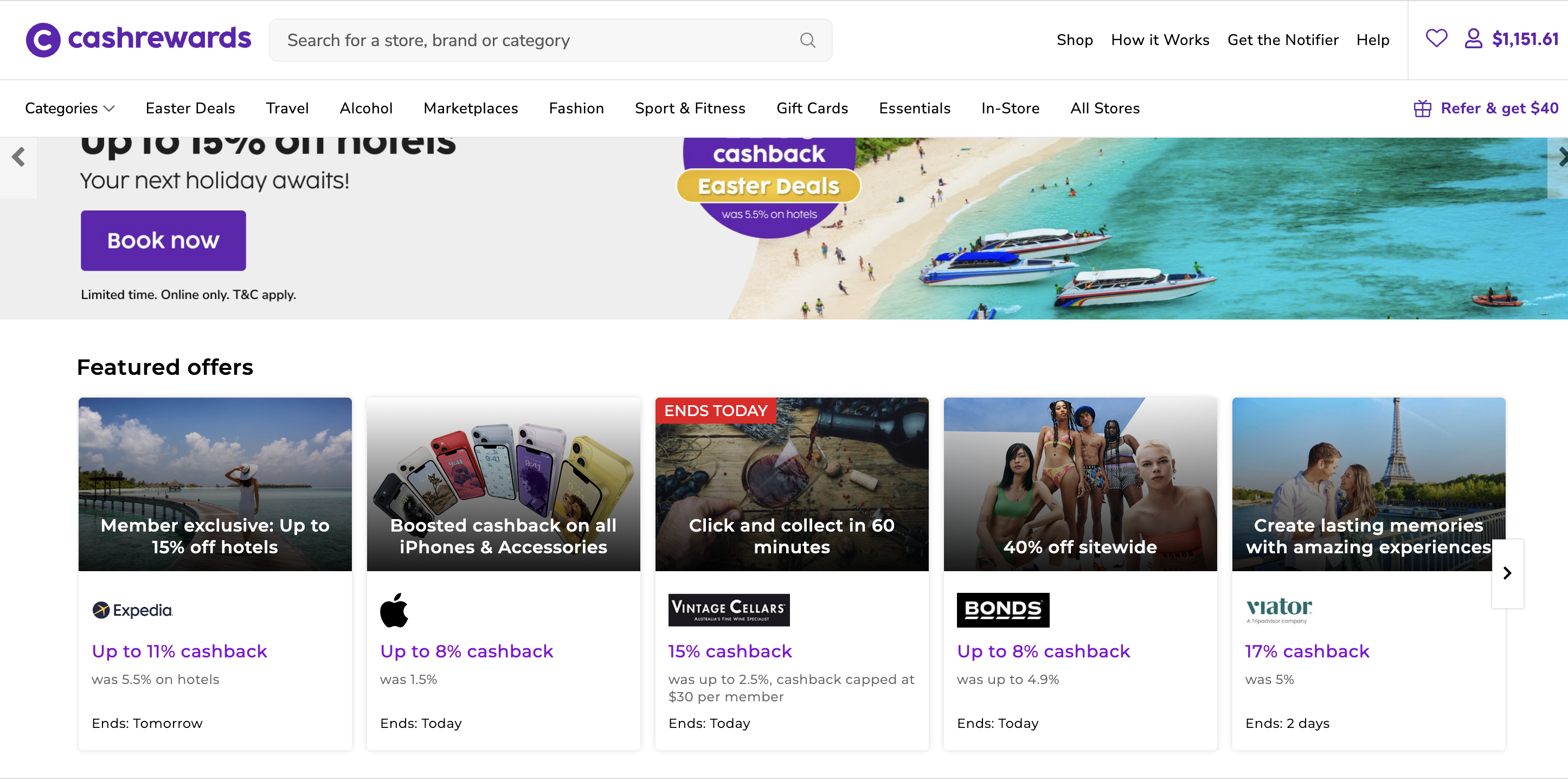Open the Essentials category
Image resolution: width=1568 pixels, height=780 pixels.
914,108
